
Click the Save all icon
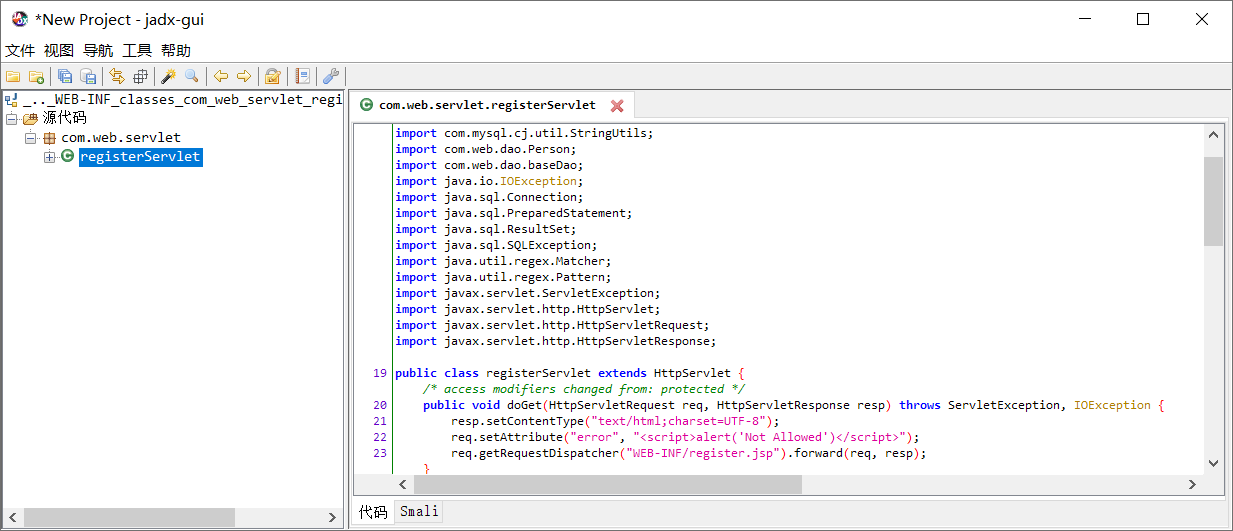click(65, 76)
